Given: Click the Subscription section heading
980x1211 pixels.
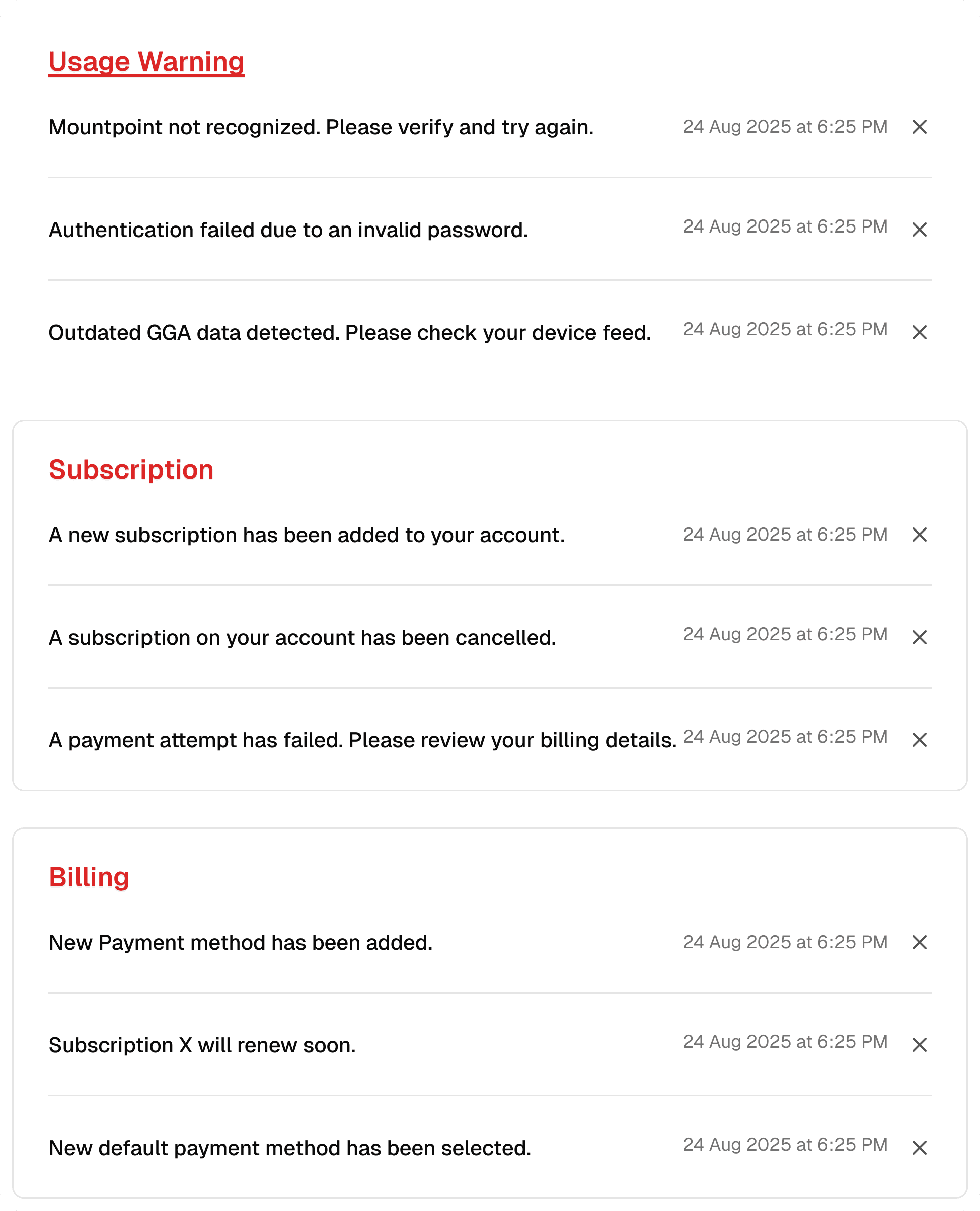Looking at the screenshot, I should [131, 470].
